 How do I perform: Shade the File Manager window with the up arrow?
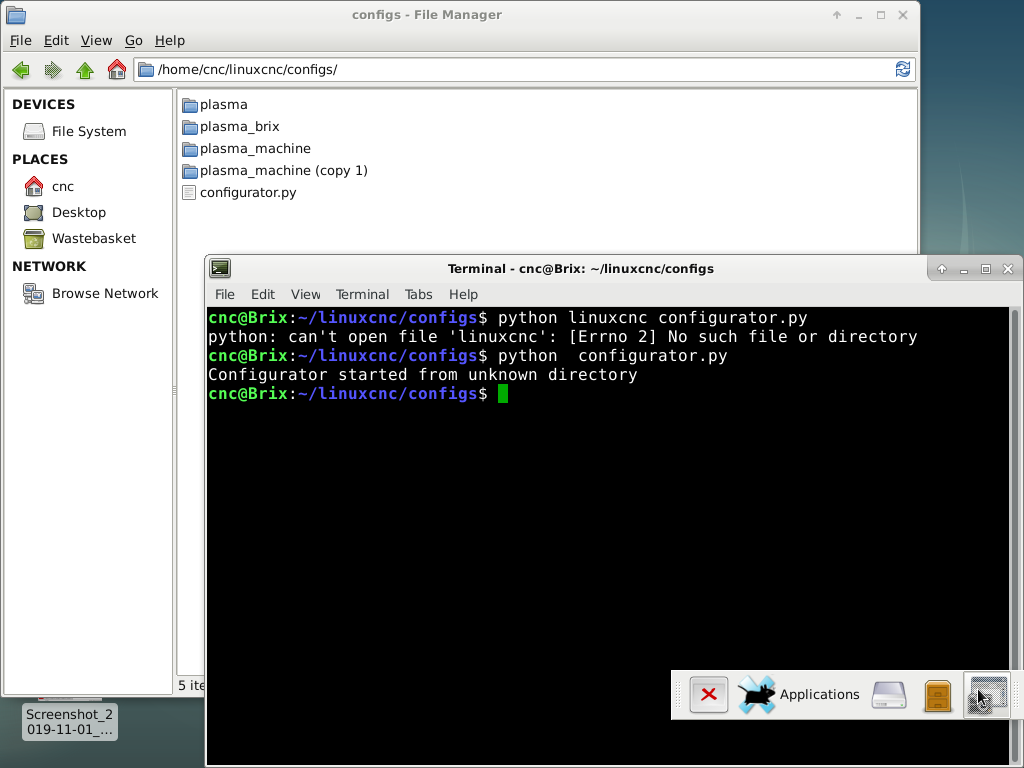(x=837, y=15)
